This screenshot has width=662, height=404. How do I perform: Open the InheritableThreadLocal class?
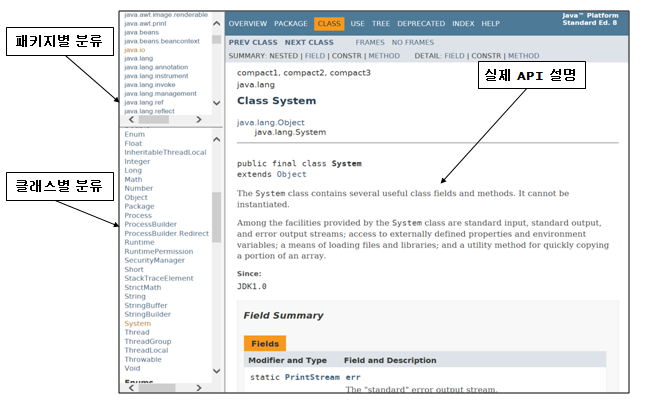(x=166, y=152)
